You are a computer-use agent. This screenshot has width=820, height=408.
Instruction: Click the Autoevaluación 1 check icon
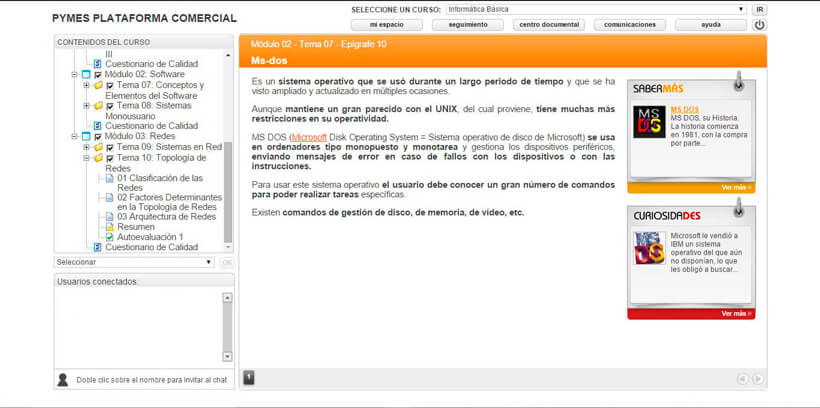coord(109,237)
